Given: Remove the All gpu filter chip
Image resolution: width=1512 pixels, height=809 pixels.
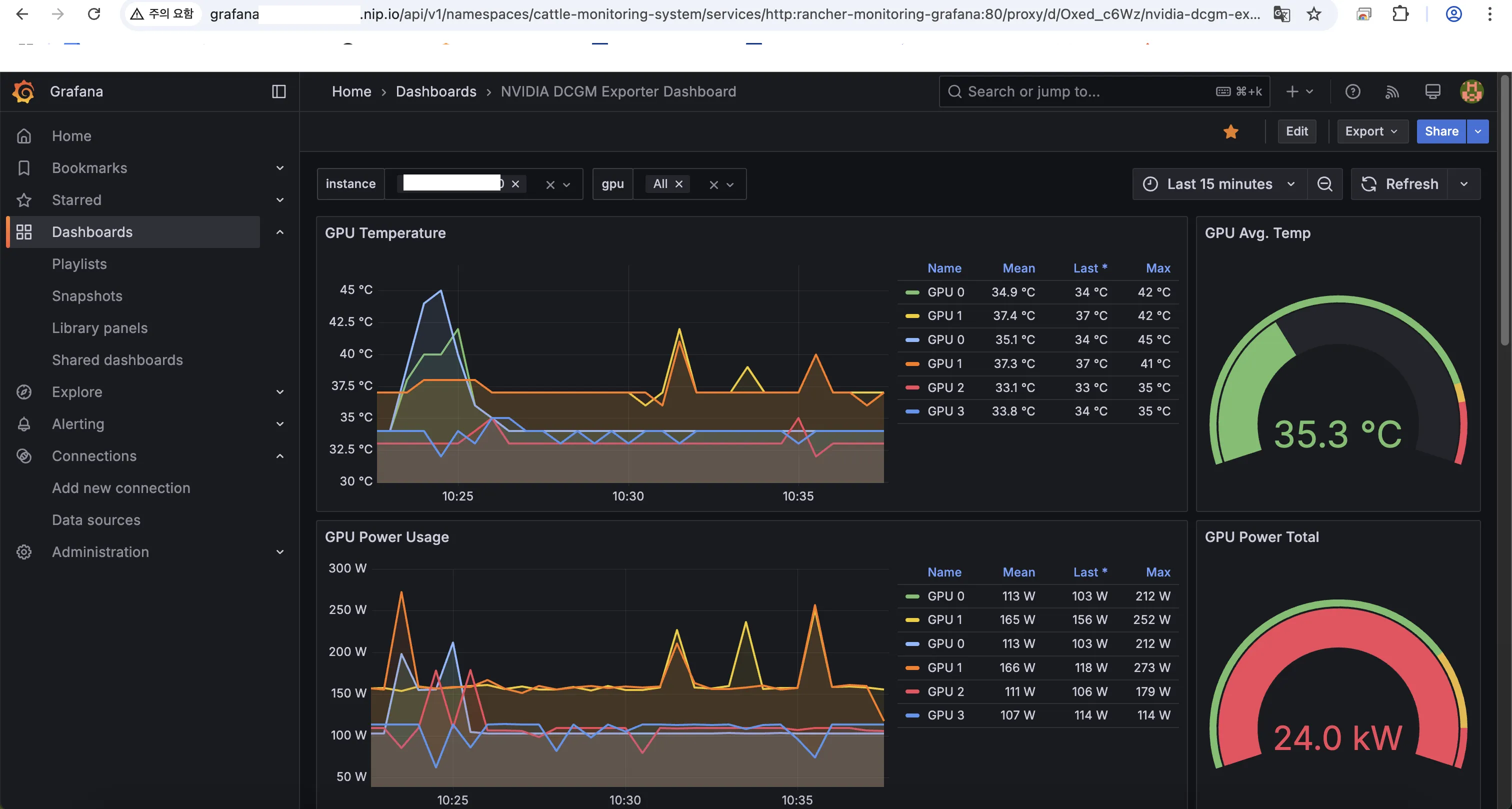Looking at the screenshot, I should point(679,184).
